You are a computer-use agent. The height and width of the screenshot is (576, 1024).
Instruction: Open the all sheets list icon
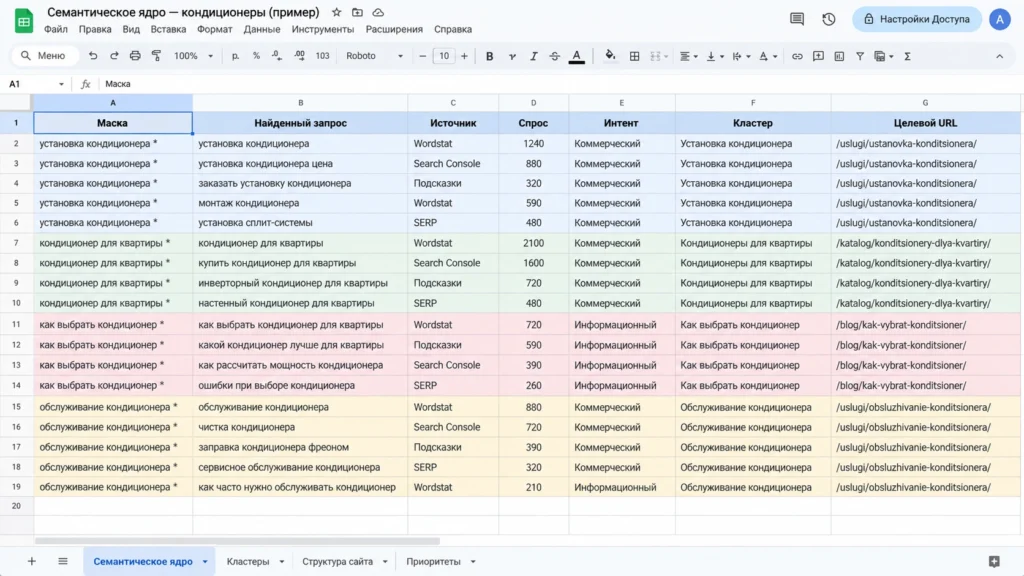(x=63, y=561)
